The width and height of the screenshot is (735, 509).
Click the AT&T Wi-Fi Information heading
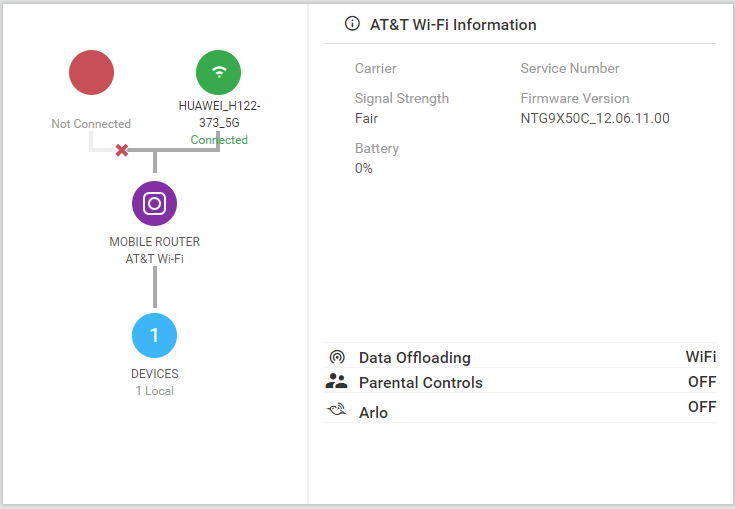[453, 24]
